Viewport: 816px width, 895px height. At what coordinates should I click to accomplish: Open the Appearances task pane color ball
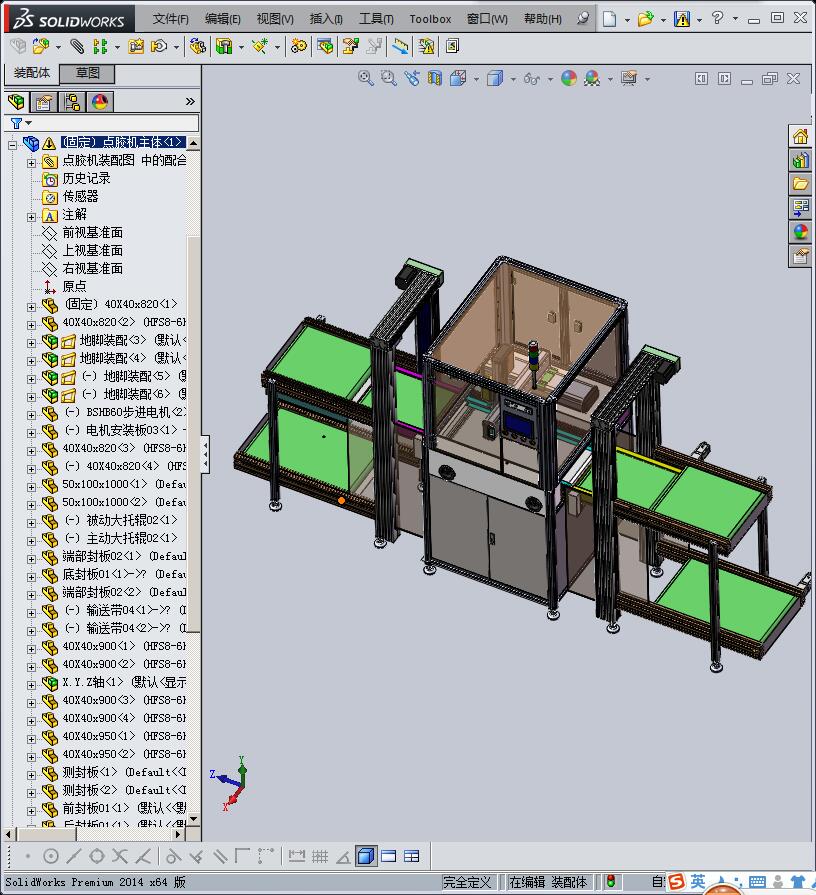pyautogui.click(x=800, y=232)
